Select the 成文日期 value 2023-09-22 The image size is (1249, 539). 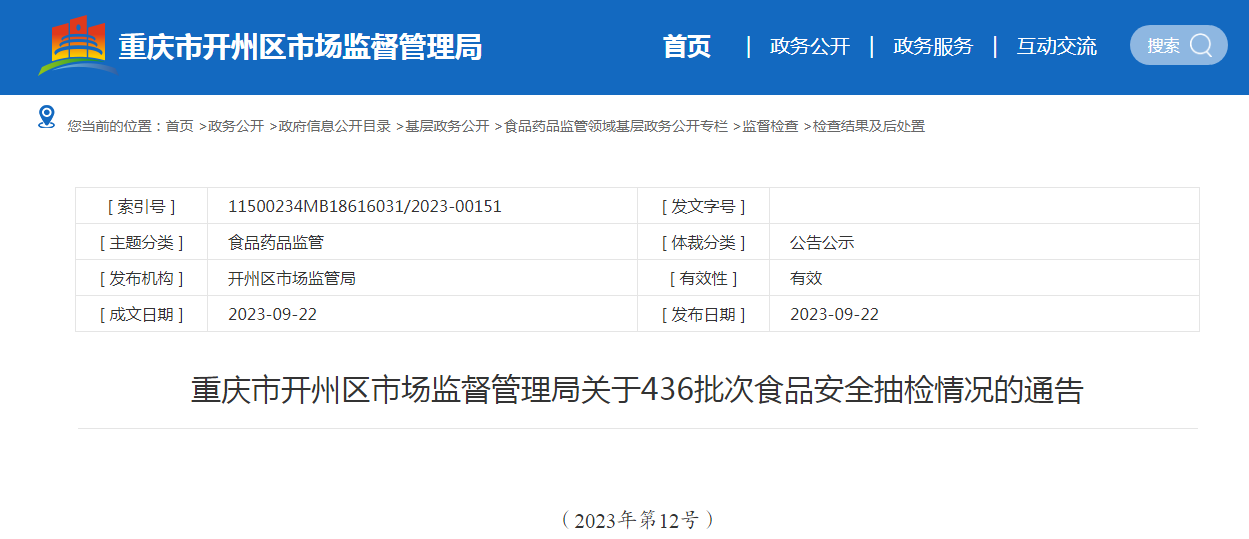point(272,314)
